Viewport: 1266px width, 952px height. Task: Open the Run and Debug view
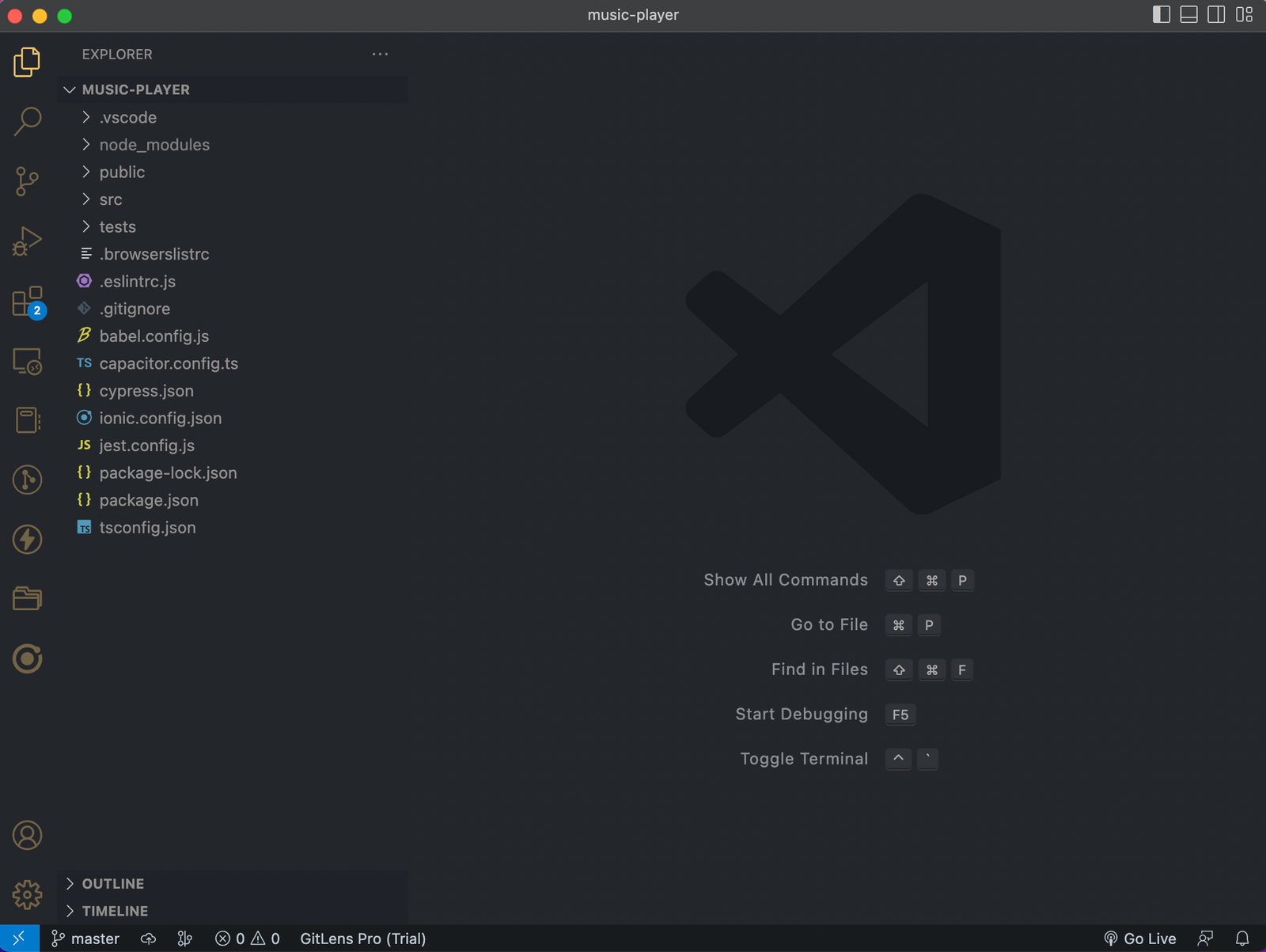pyautogui.click(x=27, y=241)
